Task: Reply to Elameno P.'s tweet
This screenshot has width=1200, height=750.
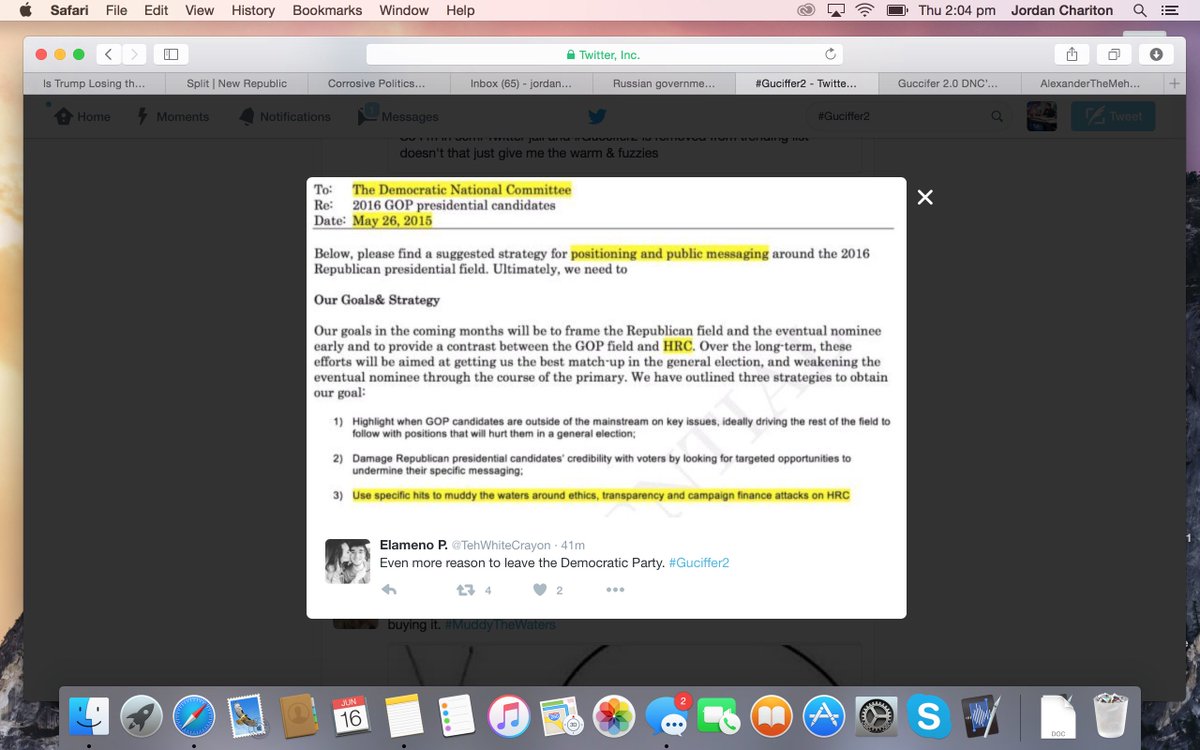Action: pos(389,590)
